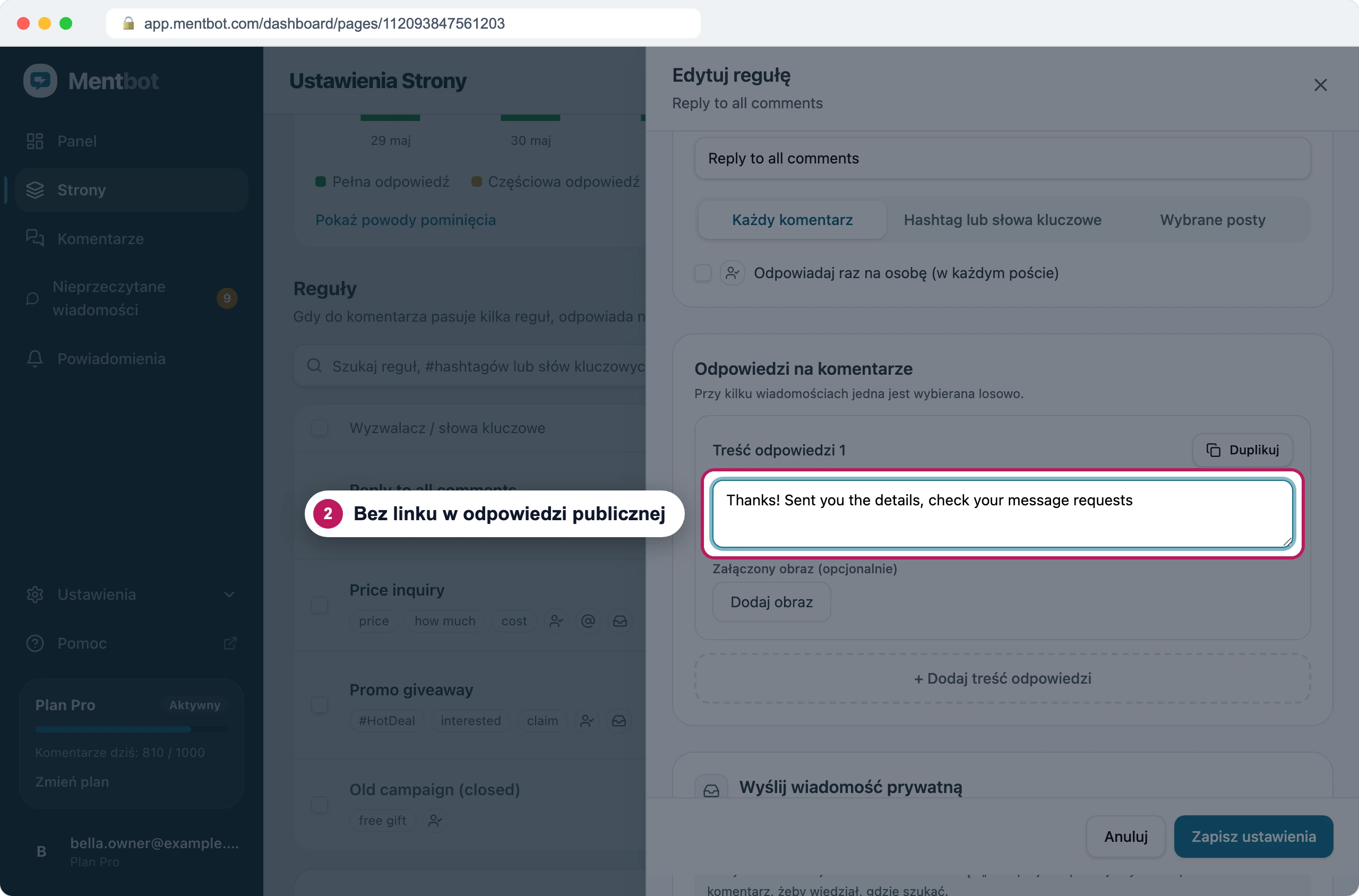Image resolution: width=1359 pixels, height=896 pixels.
Task: Open Pomoc help icon
Action: coord(35,643)
